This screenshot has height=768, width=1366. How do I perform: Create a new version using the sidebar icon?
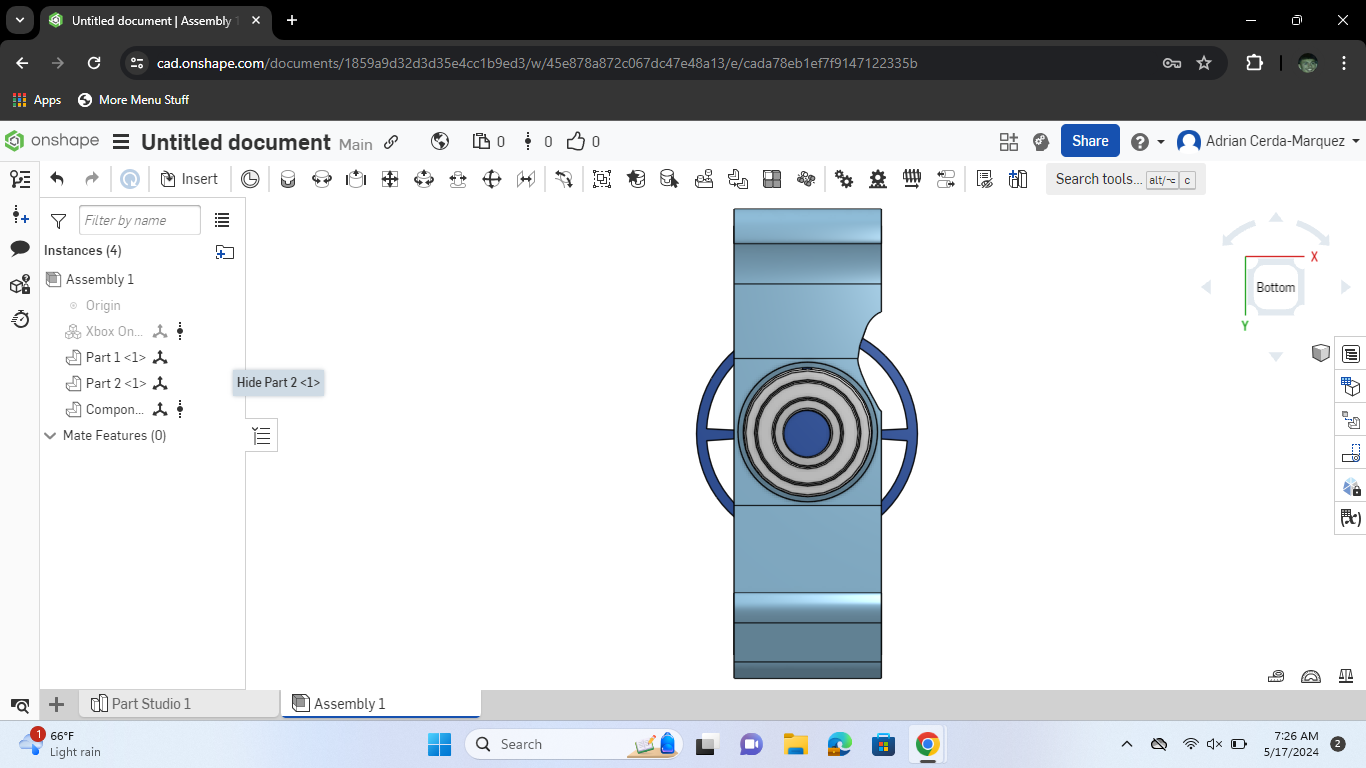click(20, 216)
